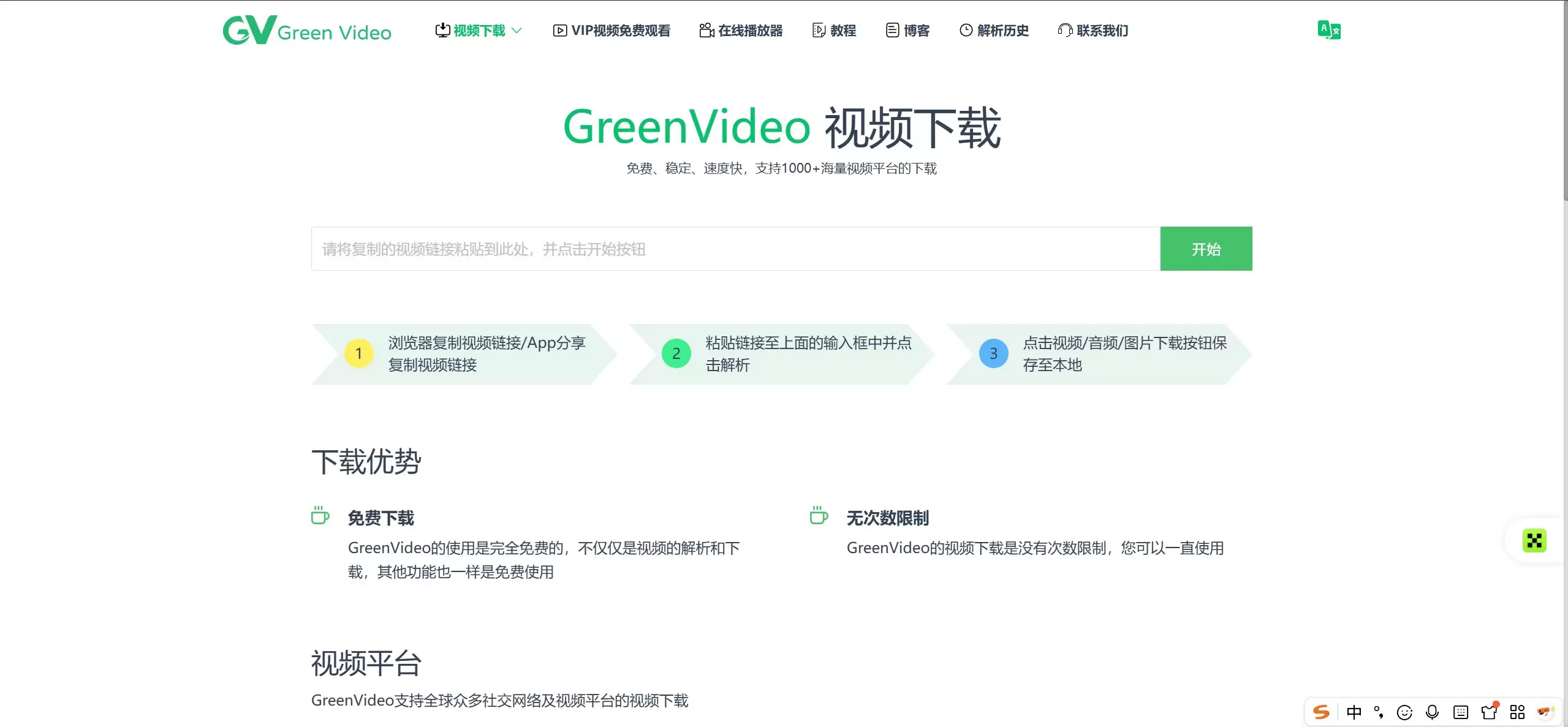
Task: Click the VIP视频免费观看 play icon
Action: (x=559, y=30)
